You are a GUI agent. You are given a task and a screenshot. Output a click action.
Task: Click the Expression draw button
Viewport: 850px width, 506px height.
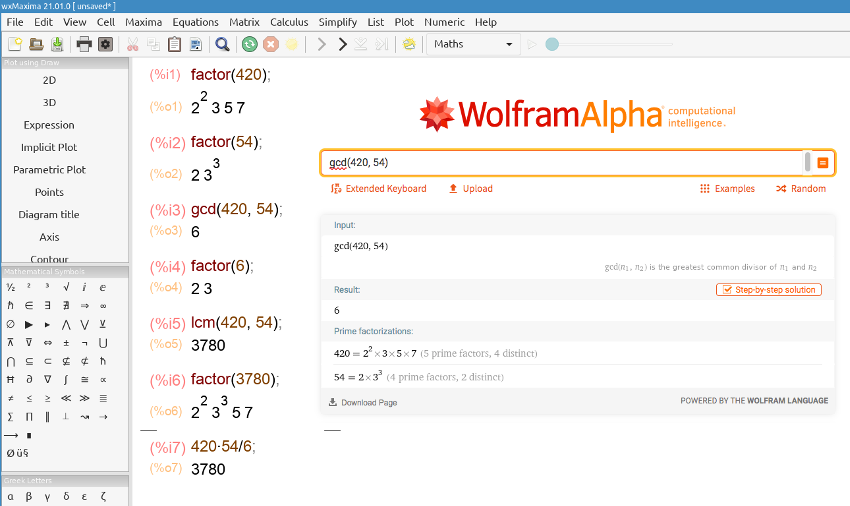[x=49, y=125]
